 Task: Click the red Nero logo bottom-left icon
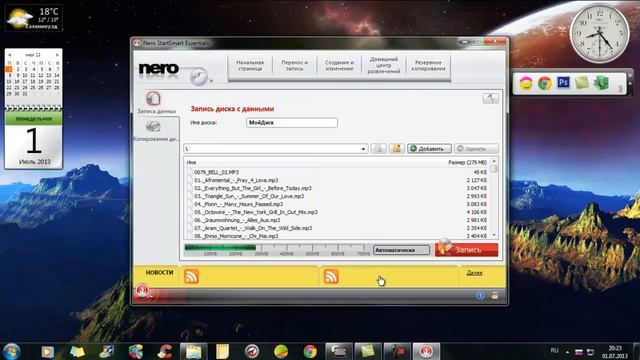[142, 291]
